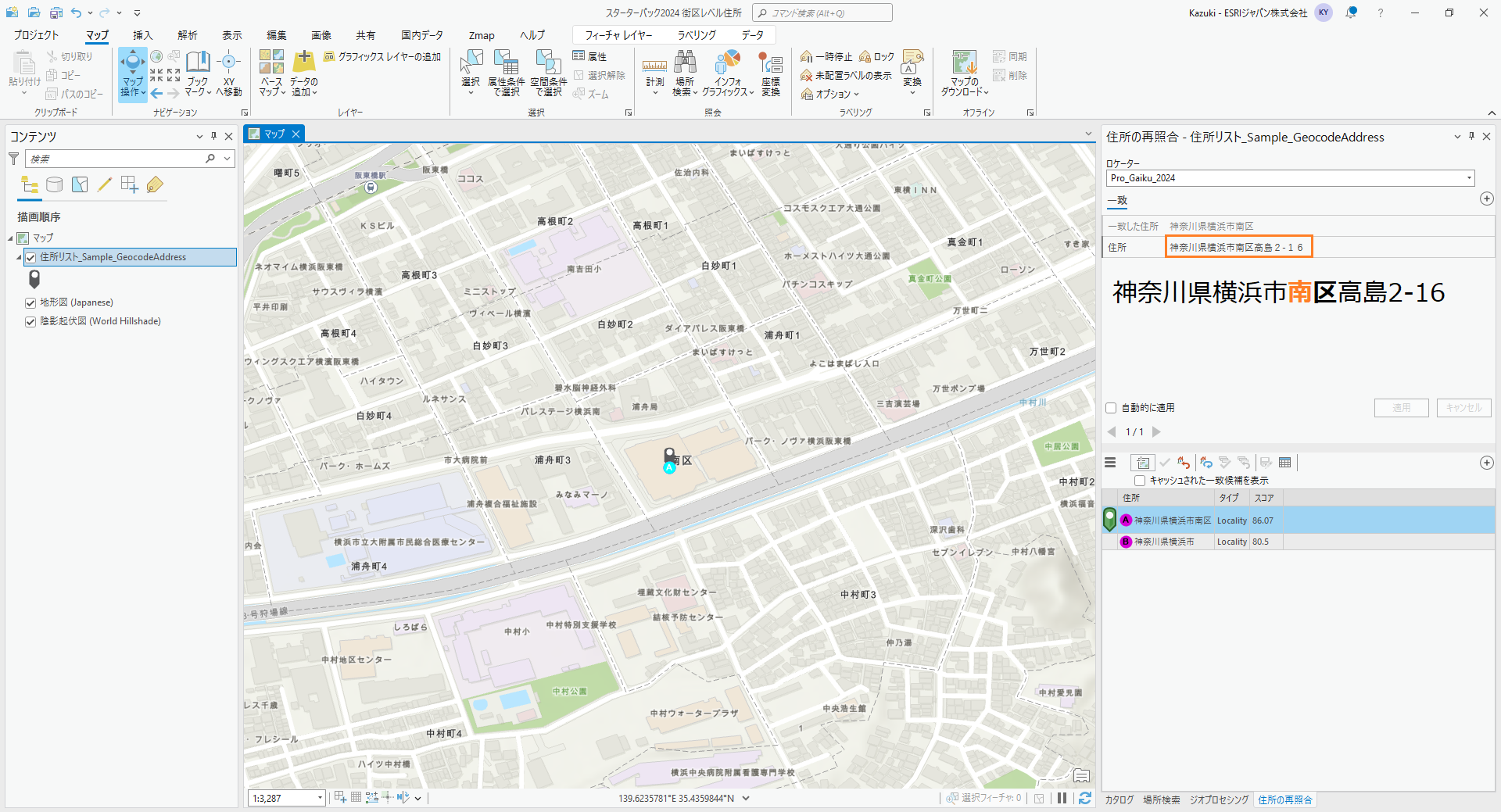Open the Basemap (ベースマップ) gallery
1501x812 pixels.
click(271, 73)
